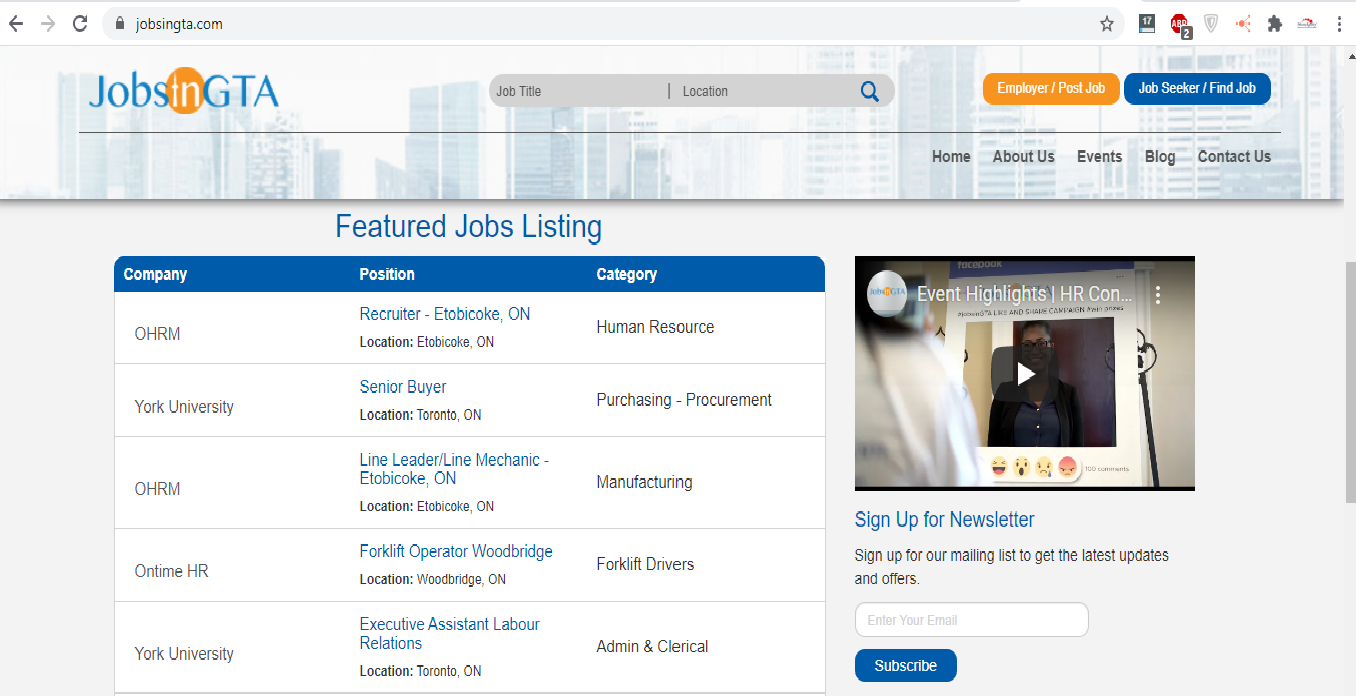The image size is (1356, 696).
Task: Click the Employer / Post Job button
Action: (1051, 88)
